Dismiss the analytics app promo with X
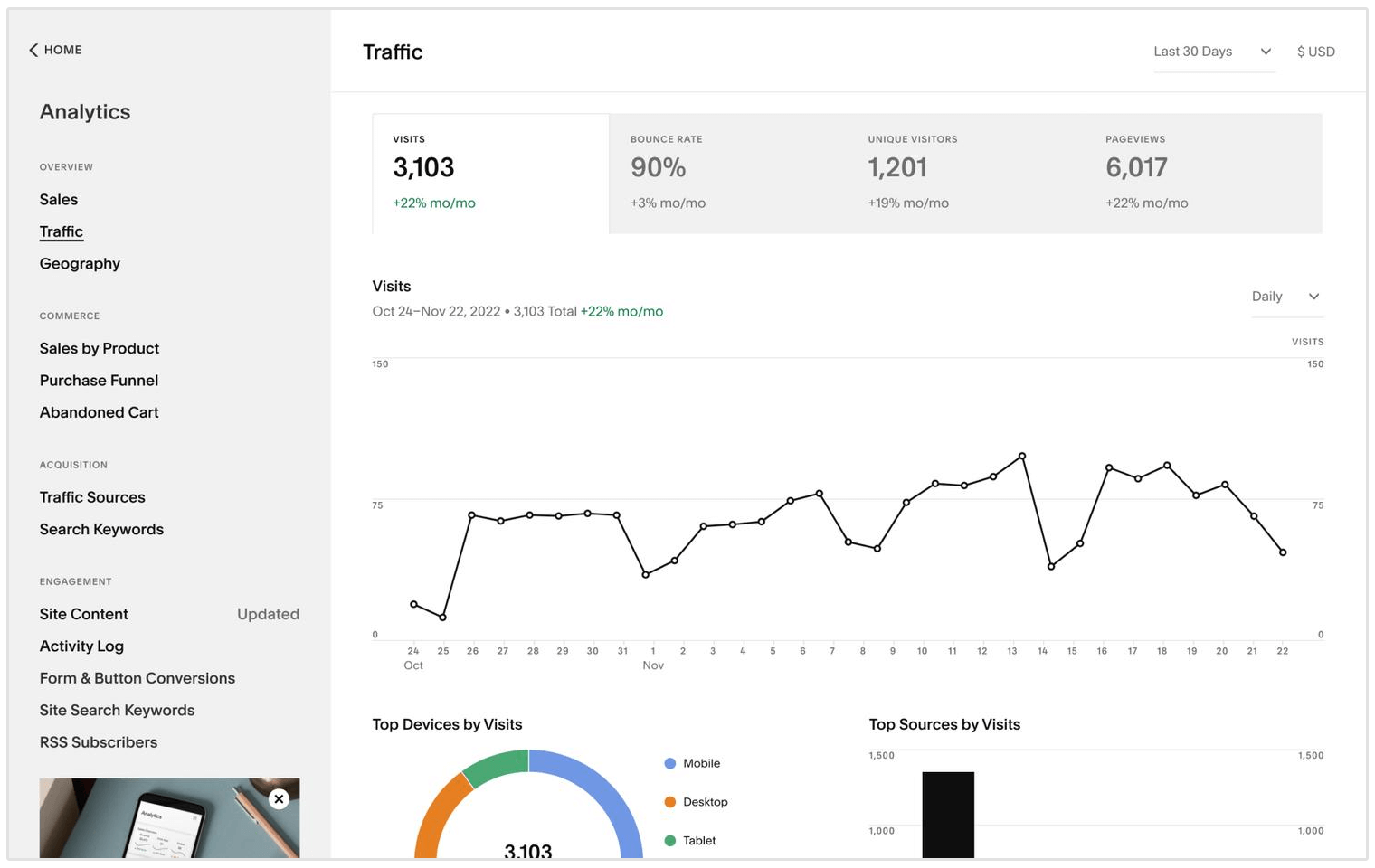1375x868 pixels. [x=279, y=798]
